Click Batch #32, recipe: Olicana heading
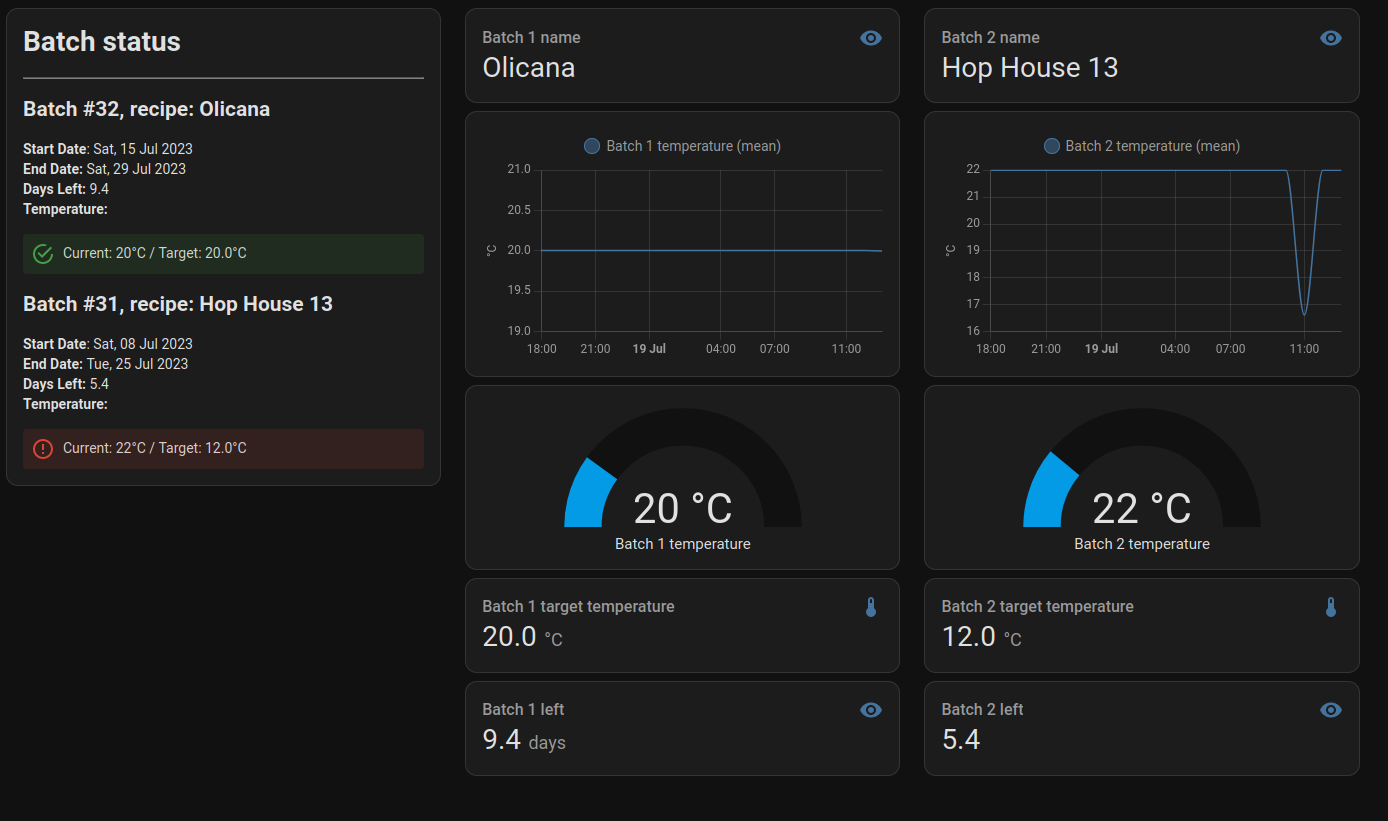 pyautogui.click(x=147, y=109)
